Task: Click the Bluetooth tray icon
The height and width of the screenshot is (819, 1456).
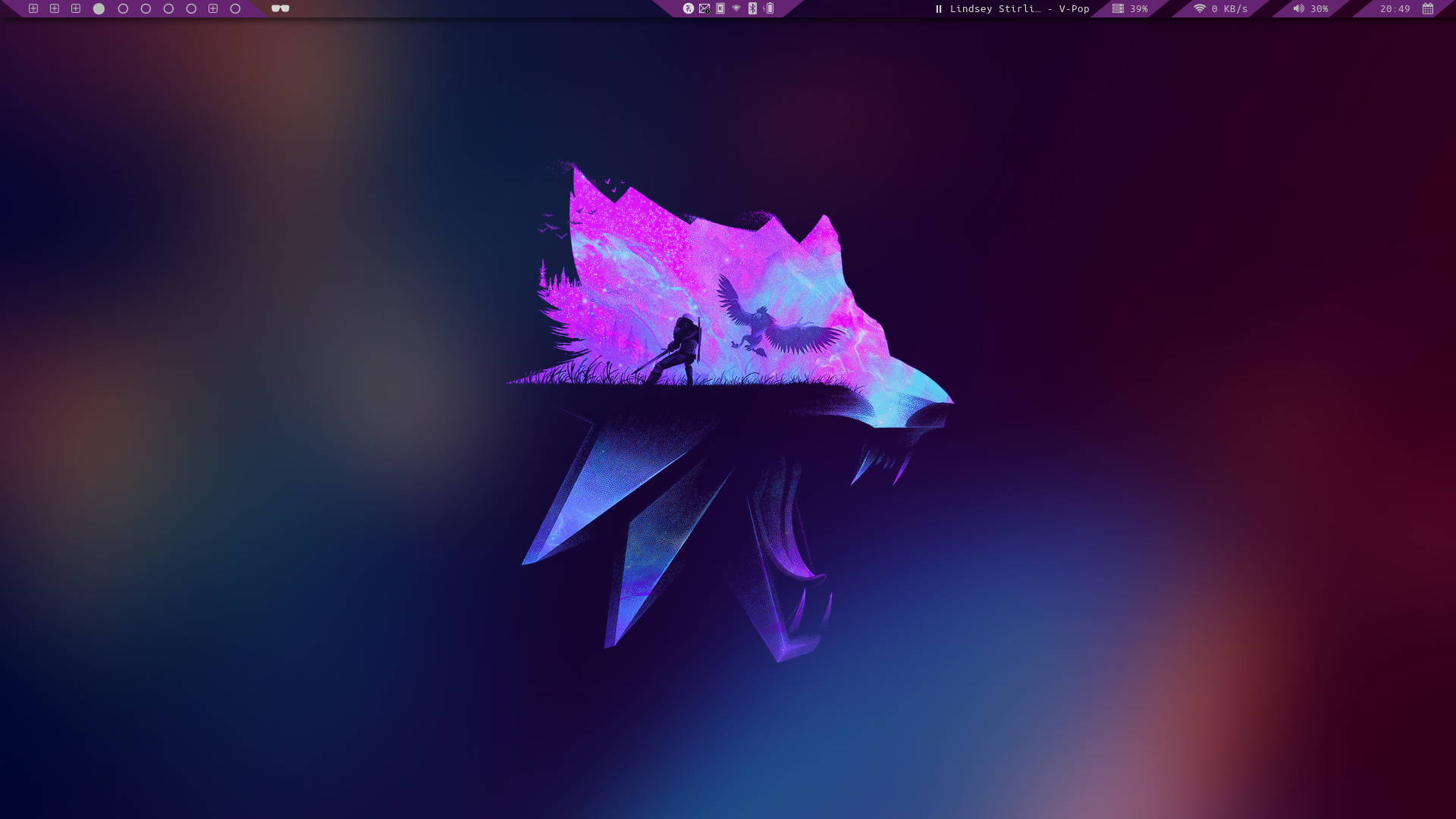Action: [x=752, y=9]
